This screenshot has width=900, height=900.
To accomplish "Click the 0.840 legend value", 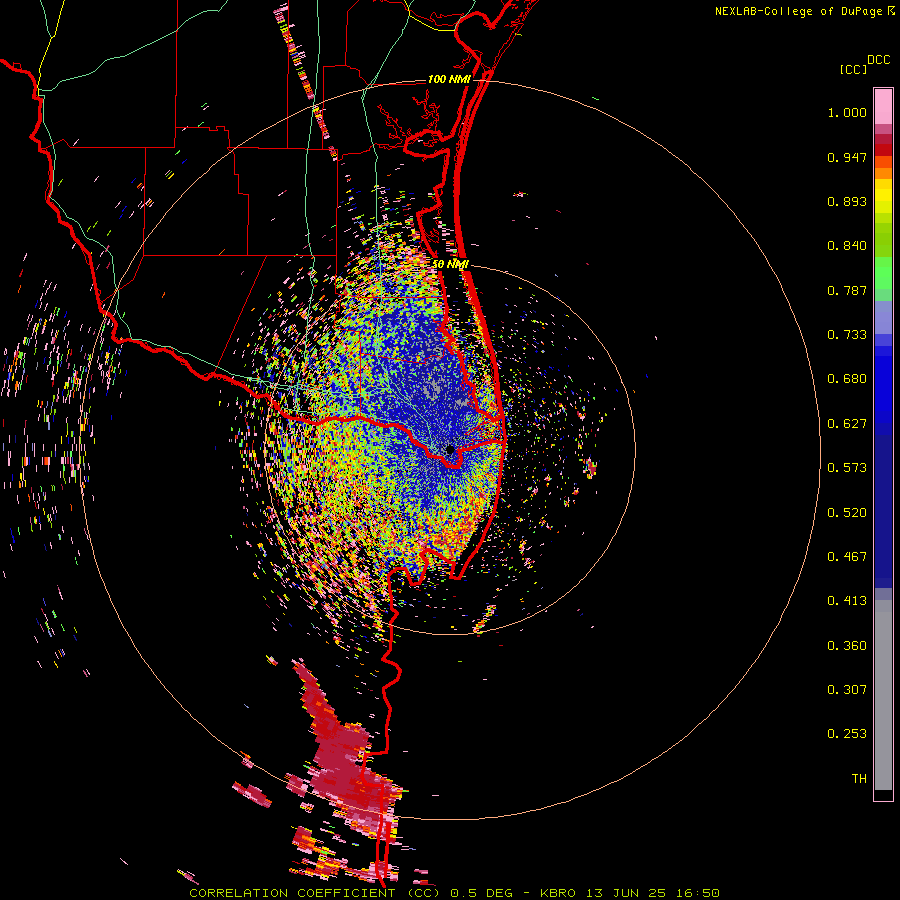I will coord(847,246).
